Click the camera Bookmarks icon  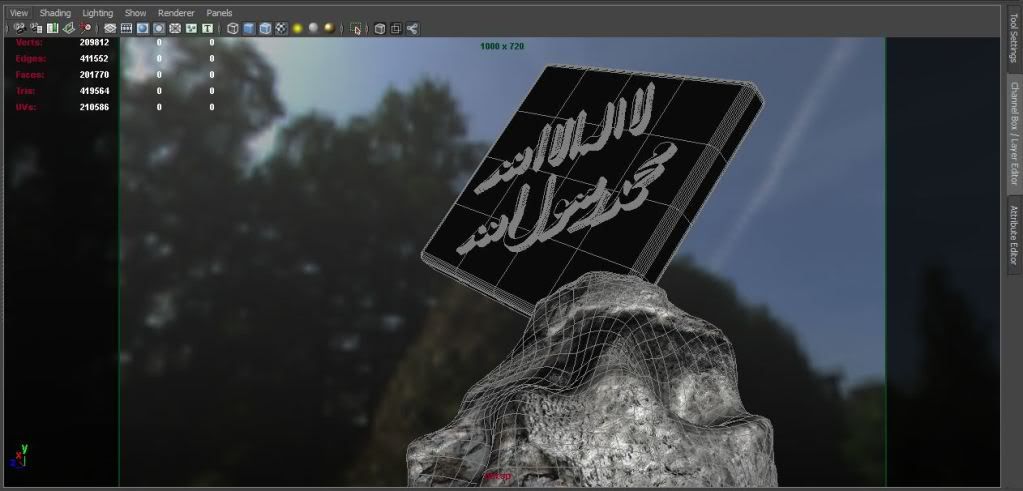(52, 28)
